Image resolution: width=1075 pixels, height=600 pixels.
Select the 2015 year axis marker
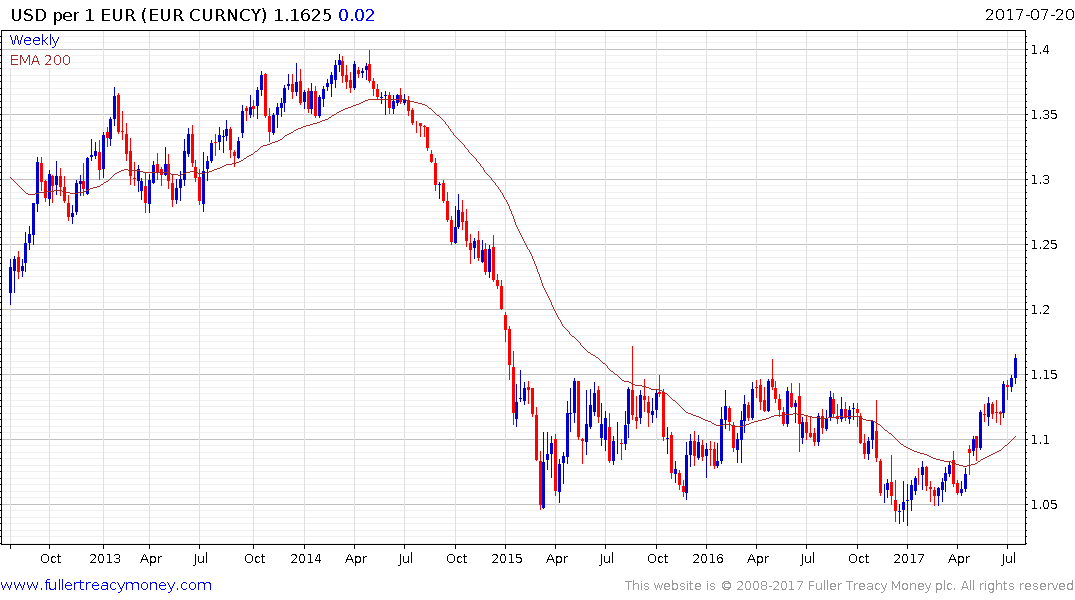[507, 558]
